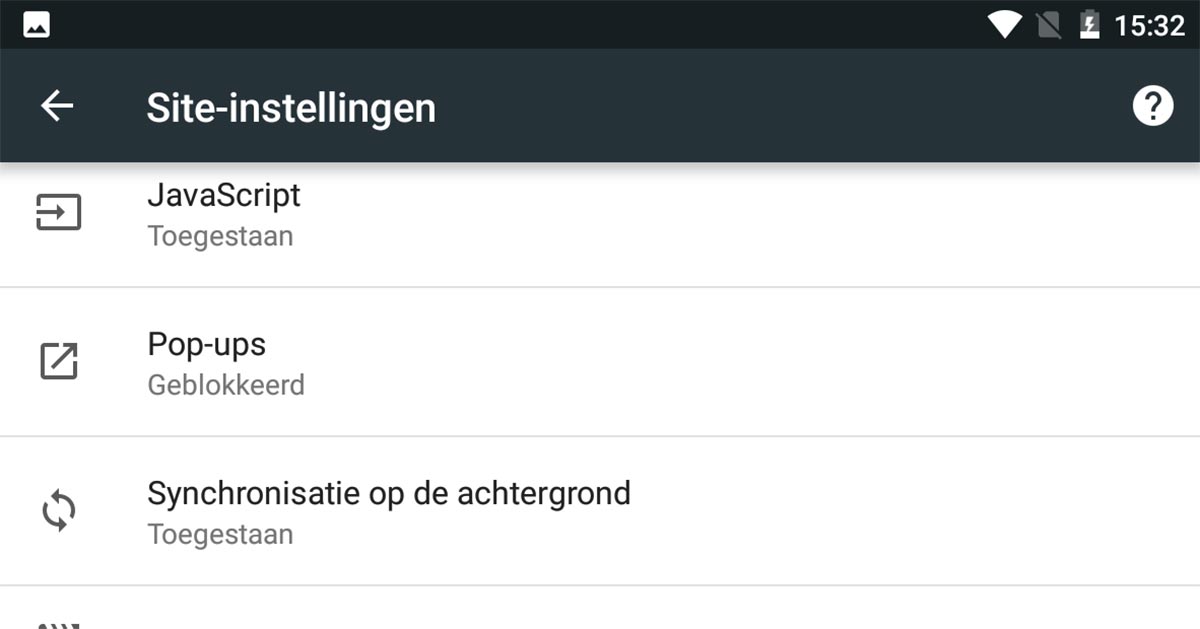Open help via the question mark icon
Viewport: 1200px width, 629px height.
1152,106
